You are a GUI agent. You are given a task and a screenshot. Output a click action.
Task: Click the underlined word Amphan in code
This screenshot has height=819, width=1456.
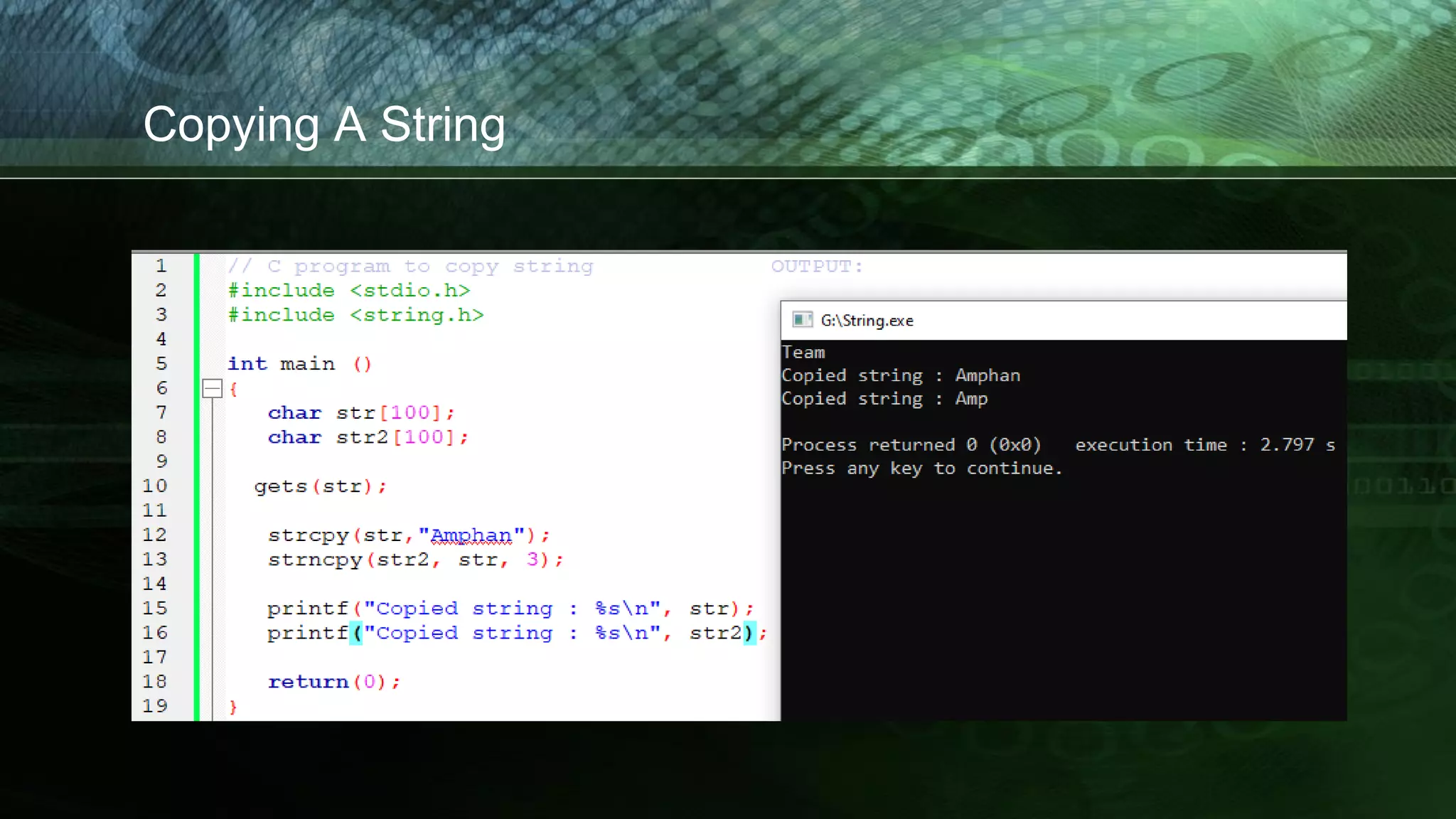471,535
